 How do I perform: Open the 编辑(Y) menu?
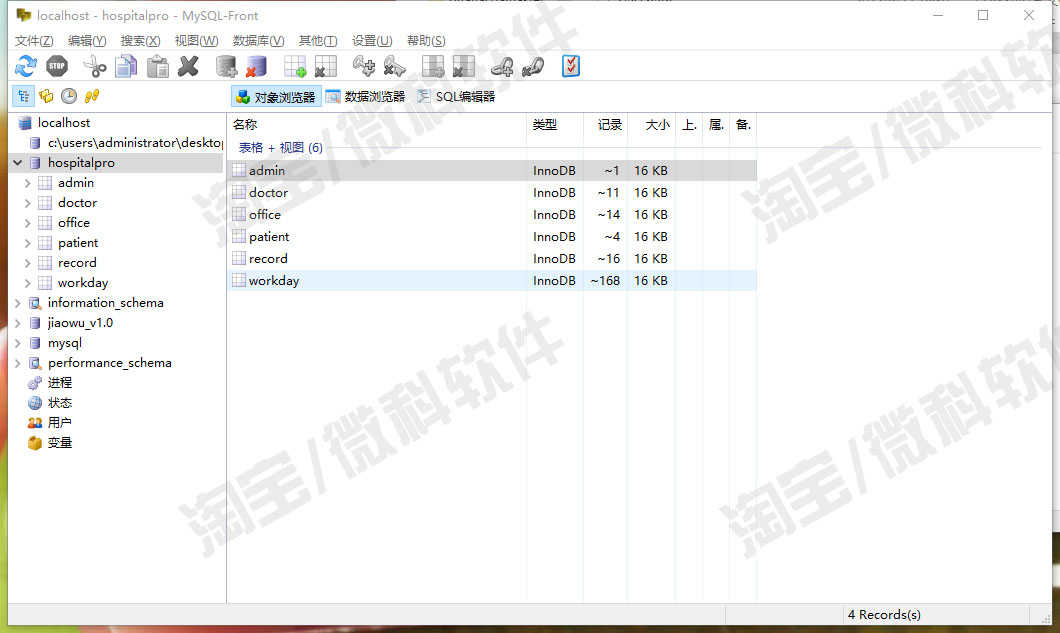point(87,41)
